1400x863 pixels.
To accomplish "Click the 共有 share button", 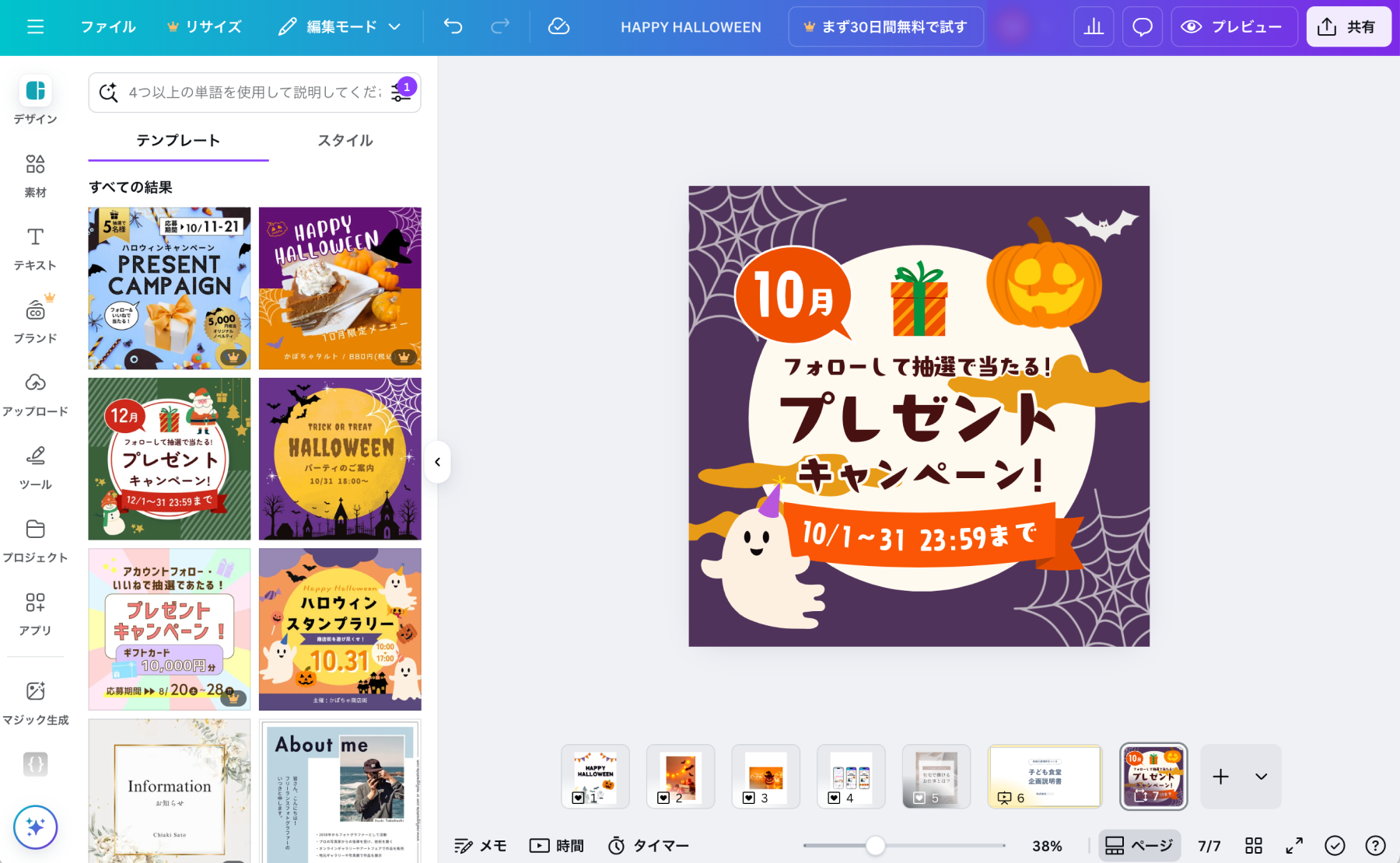I will coord(1348,27).
